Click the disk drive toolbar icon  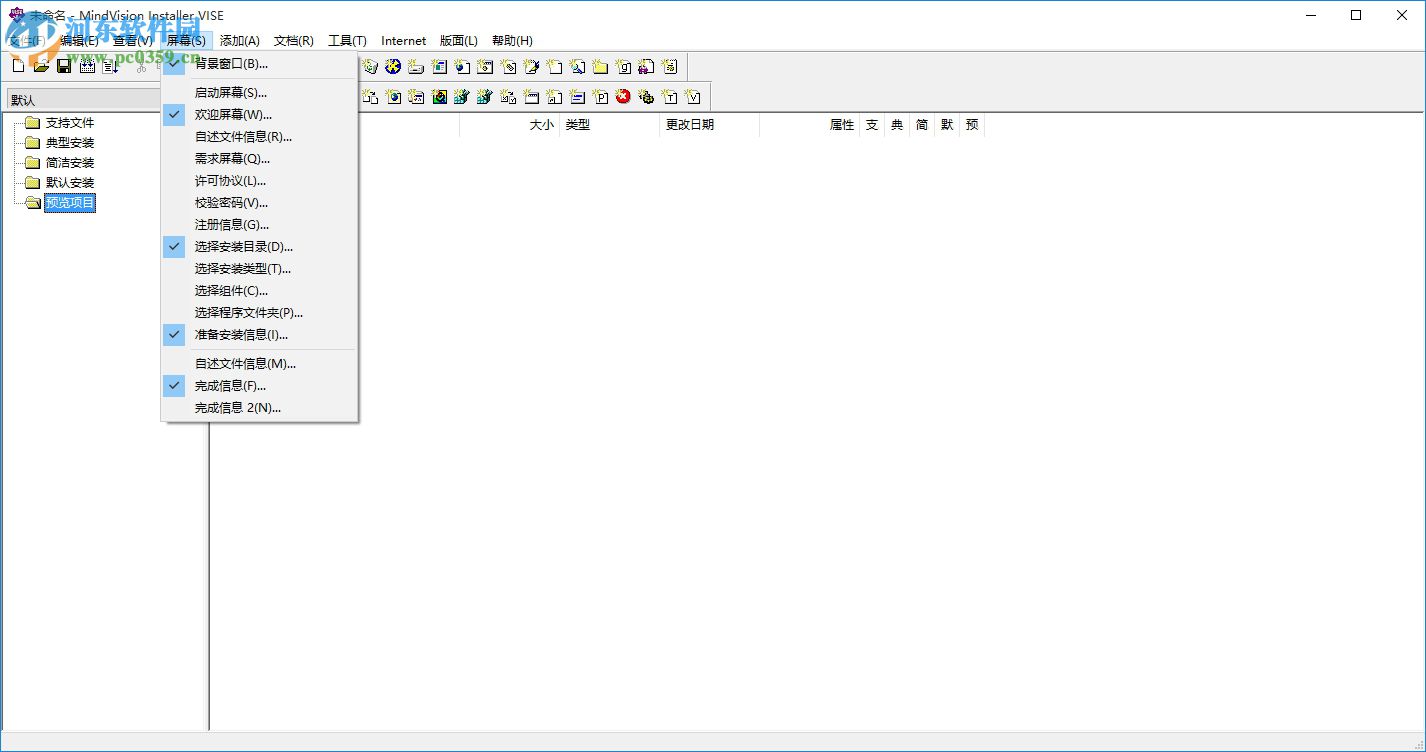click(416, 67)
